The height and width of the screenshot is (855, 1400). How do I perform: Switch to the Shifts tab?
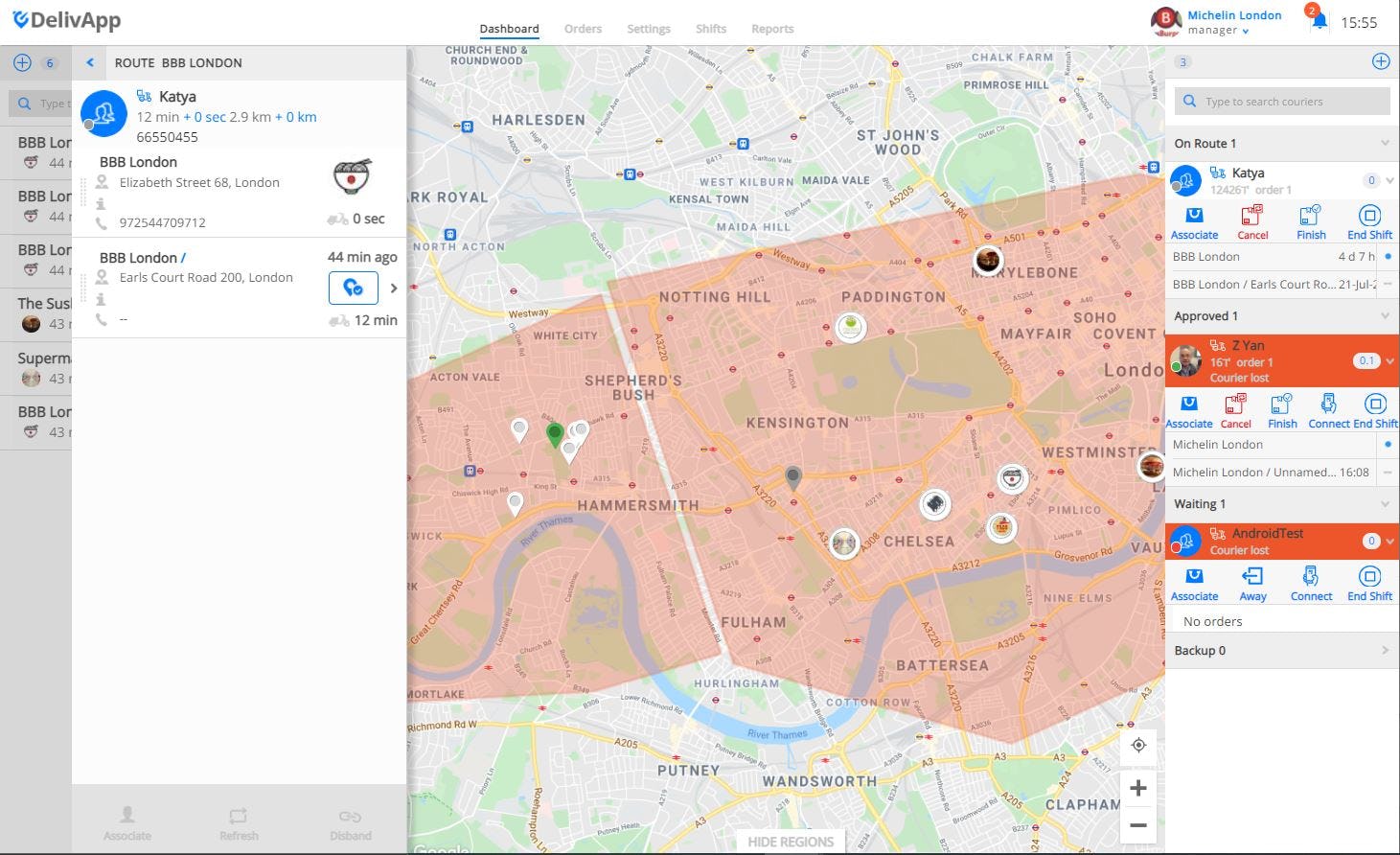(711, 29)
